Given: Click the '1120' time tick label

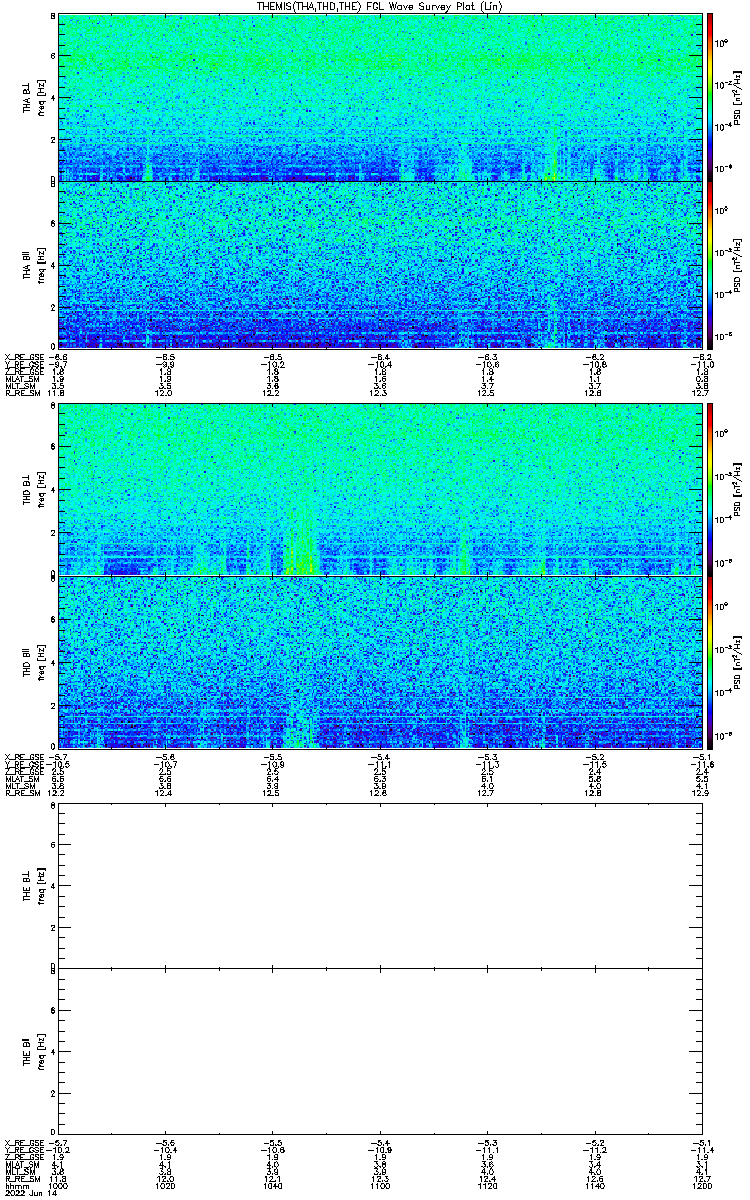Looking at the screenshot, I should click(487, 1186).
